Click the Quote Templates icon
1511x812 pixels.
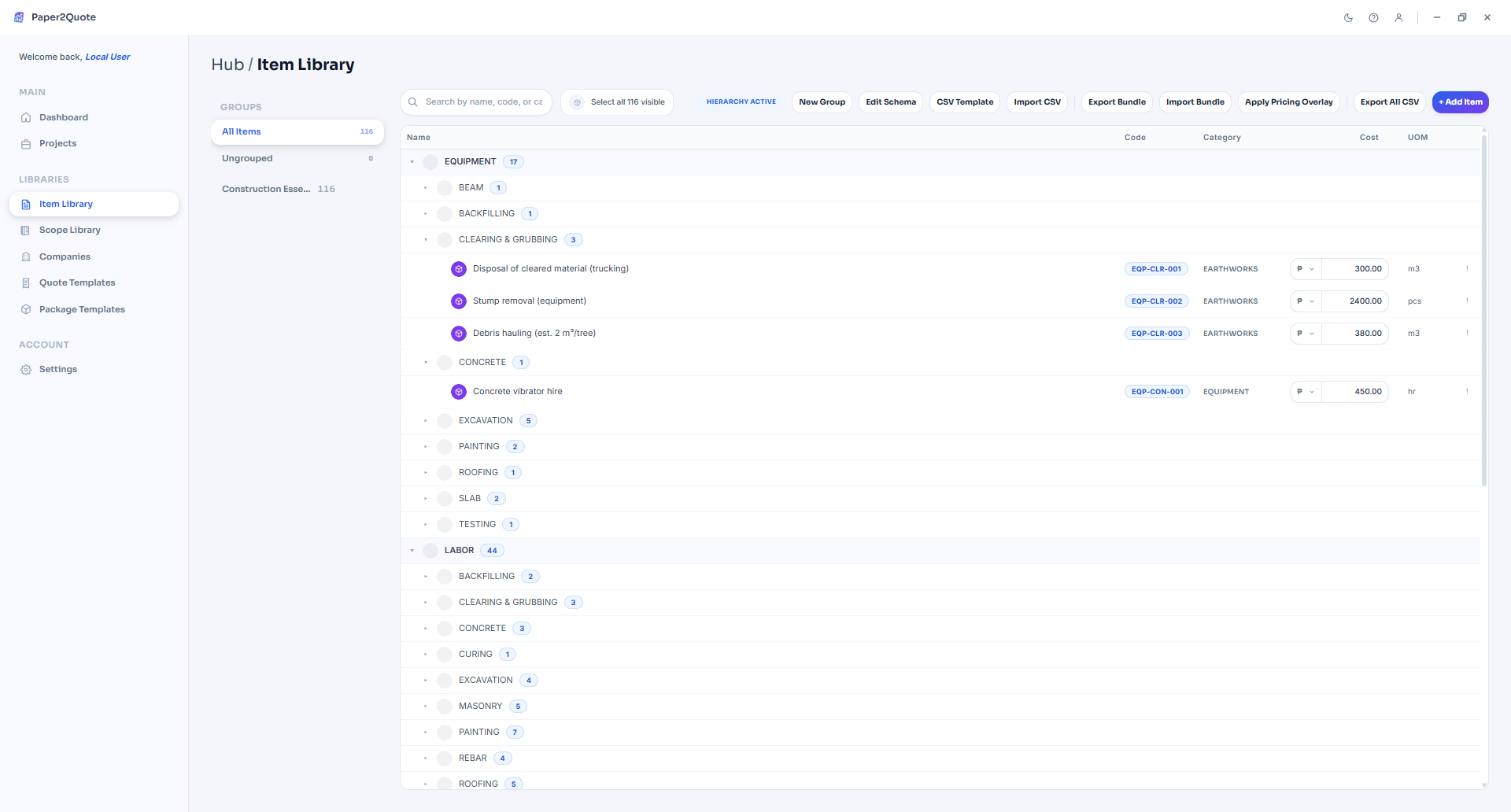(26, 283)
